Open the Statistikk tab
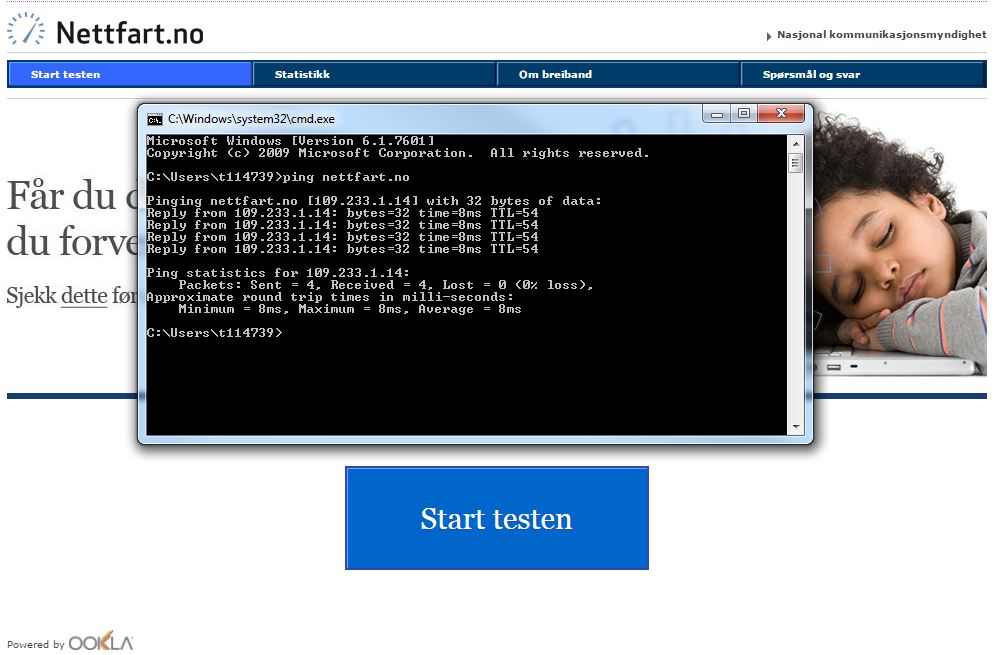The image size is (998, 655). point(374,74)
